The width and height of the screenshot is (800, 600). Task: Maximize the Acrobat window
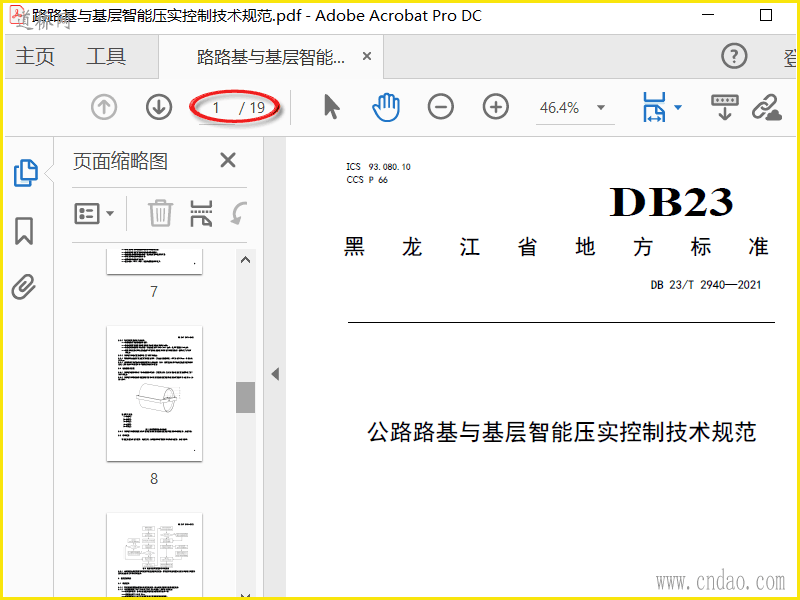(x=766, y=15)
